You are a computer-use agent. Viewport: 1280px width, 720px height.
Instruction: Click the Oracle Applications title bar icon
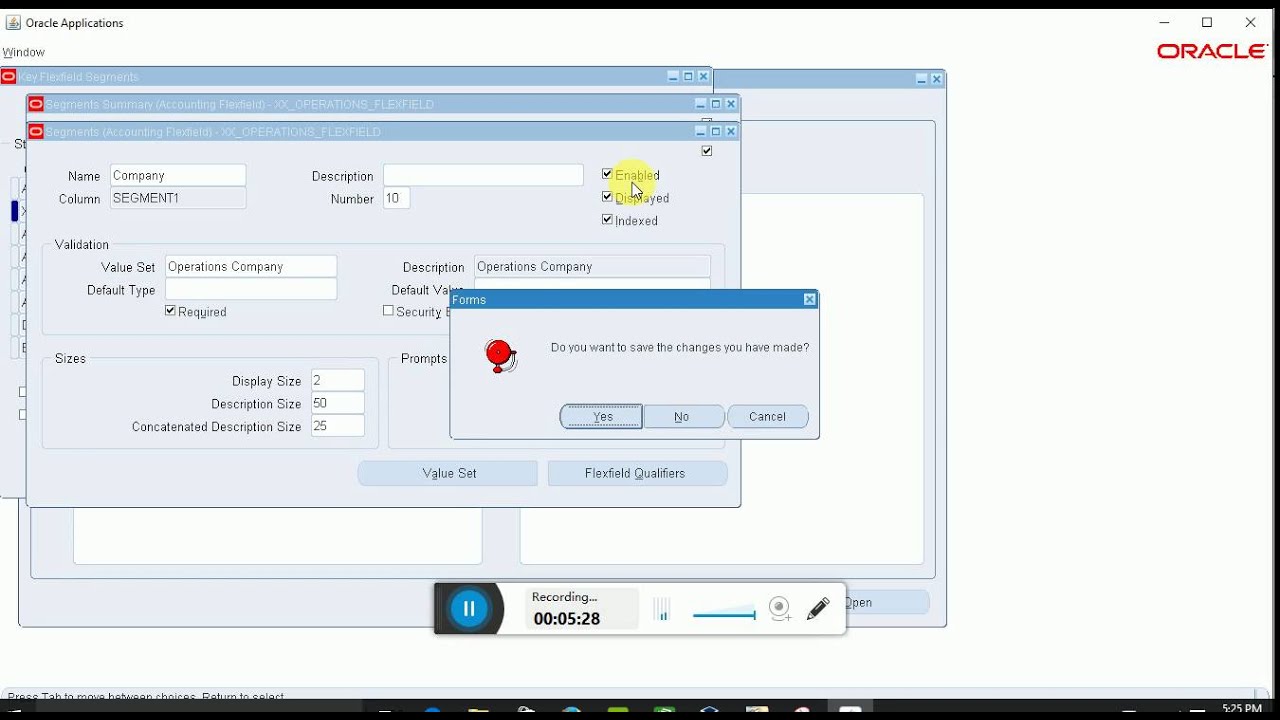coord(13,22)
